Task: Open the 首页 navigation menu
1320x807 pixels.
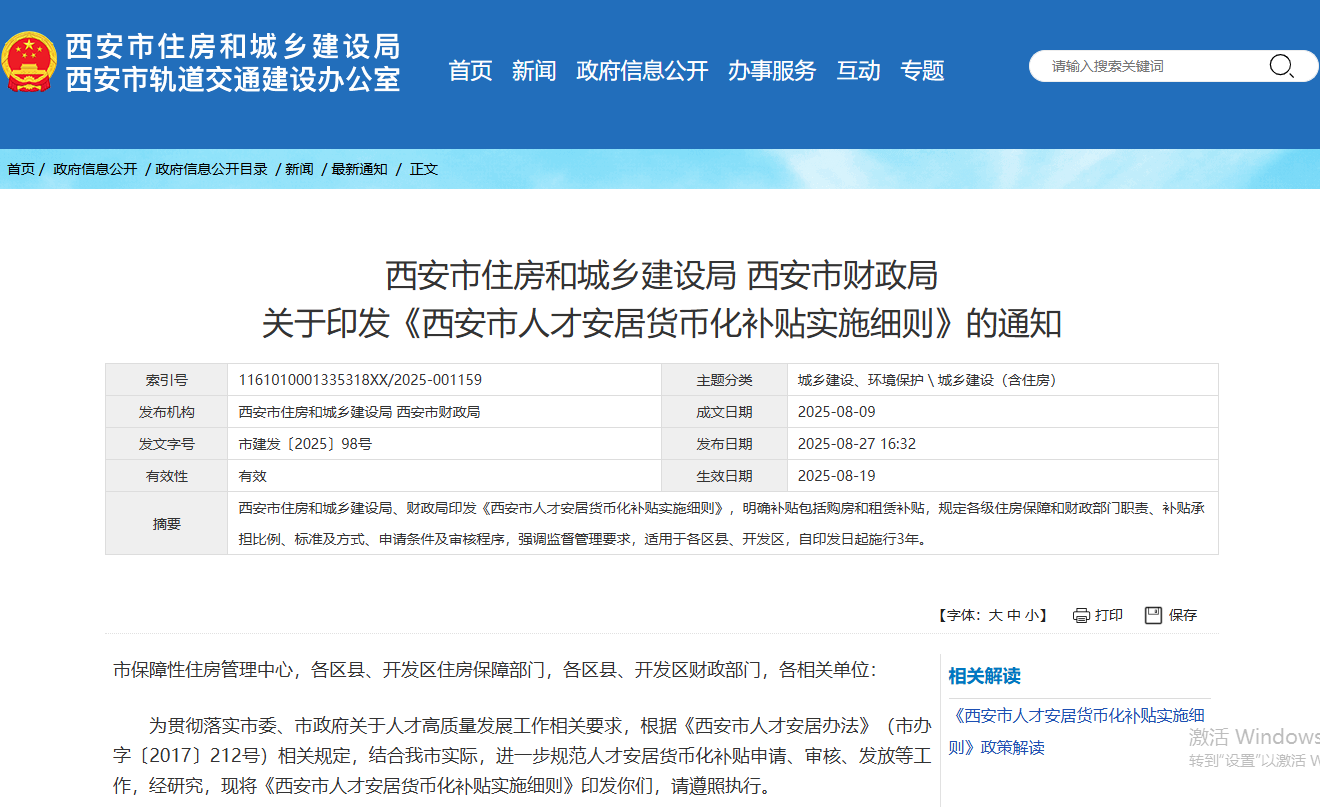Action: (x=470, y=71)
